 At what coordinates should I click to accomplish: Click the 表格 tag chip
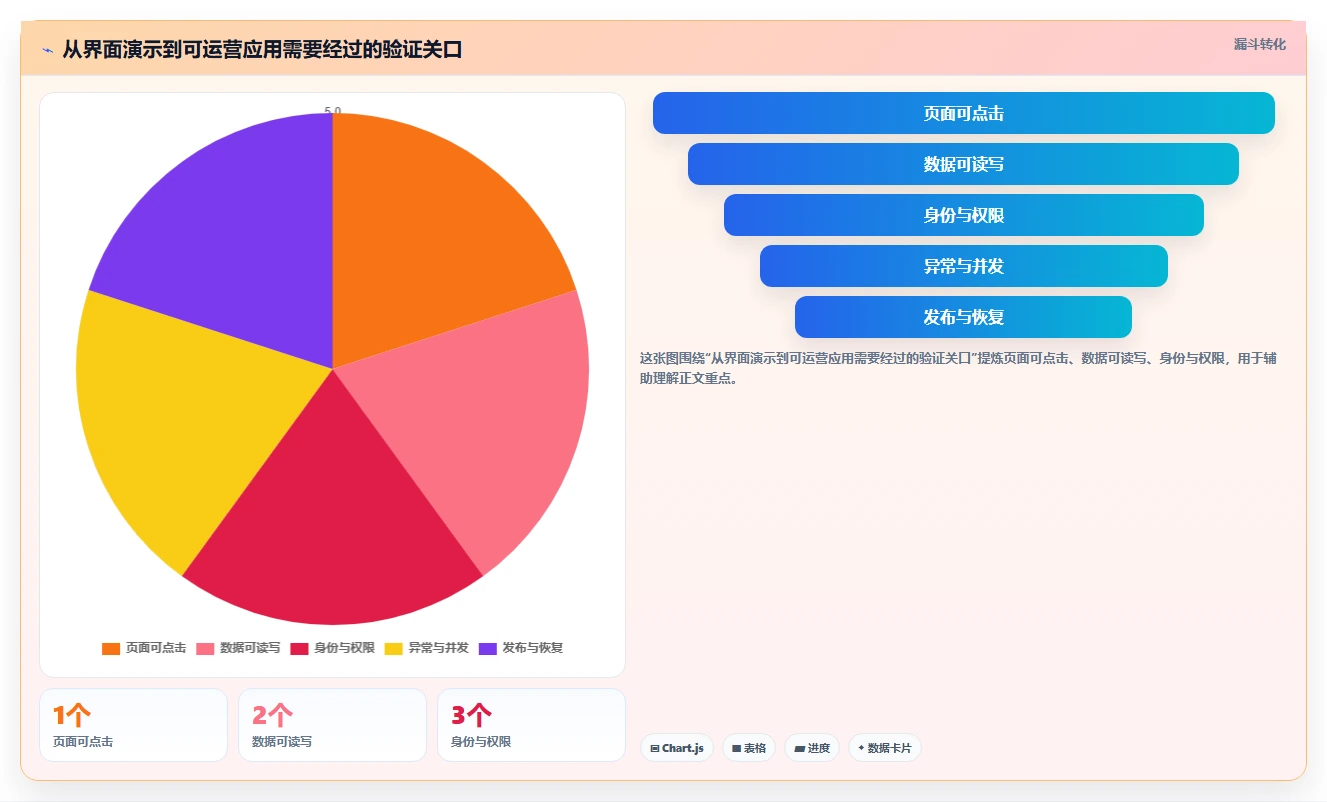pos(749,748)
